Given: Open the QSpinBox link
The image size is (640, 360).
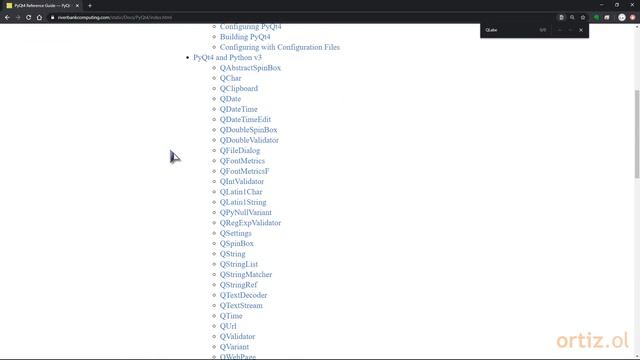Looking at the screenshot, I should coord(237,244).
